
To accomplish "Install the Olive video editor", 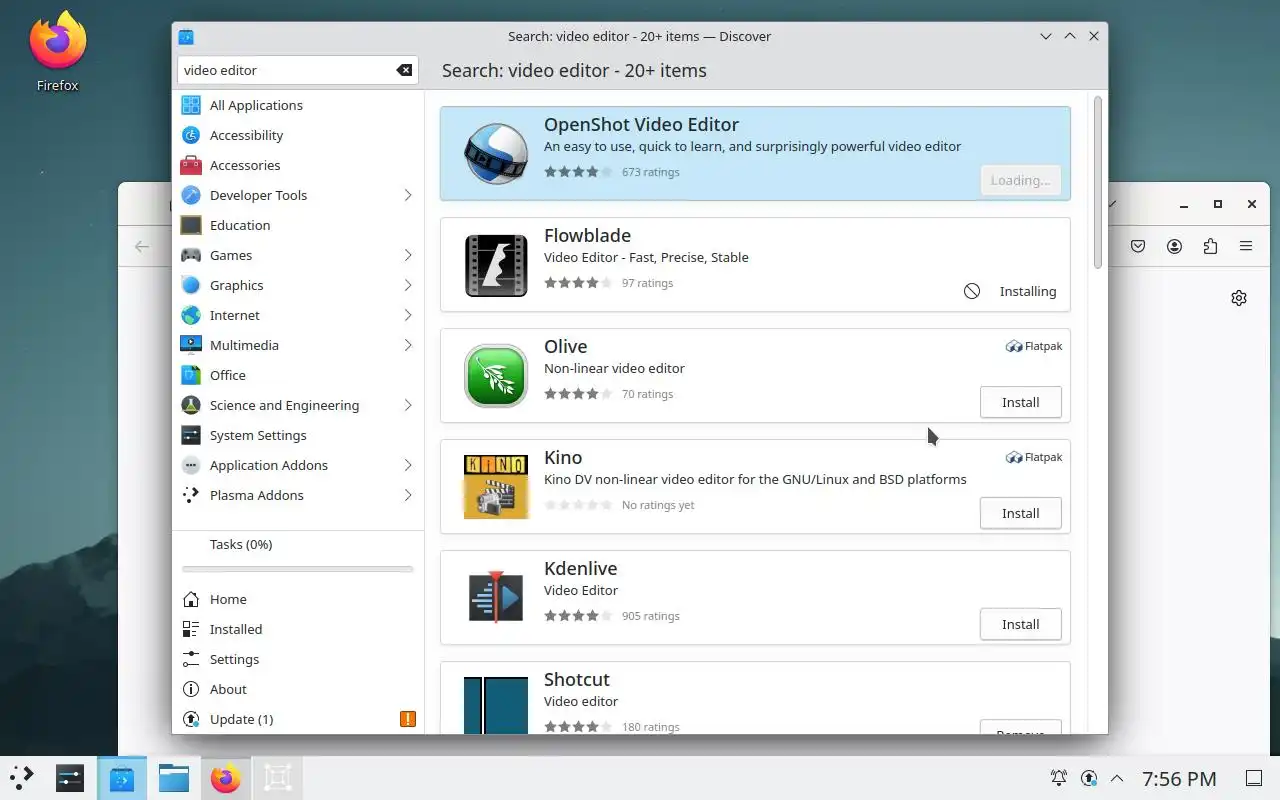I will click(x=1020, y=402).
